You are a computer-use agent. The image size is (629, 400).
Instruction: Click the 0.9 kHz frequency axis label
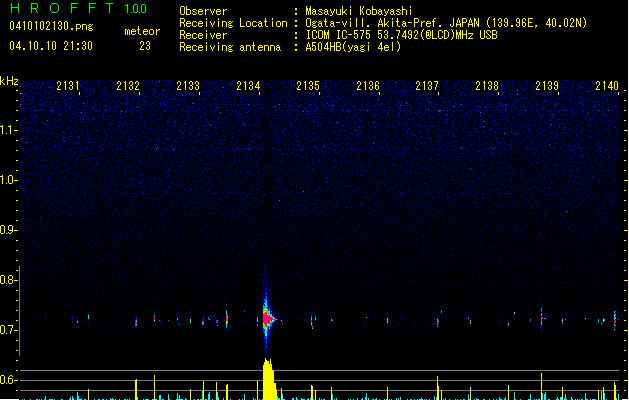point(8,230)
